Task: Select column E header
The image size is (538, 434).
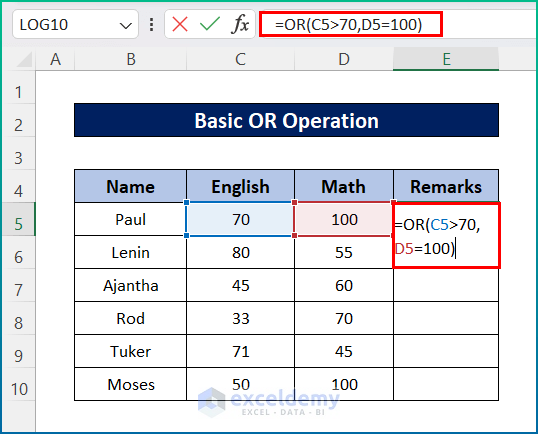Action: click(446, 59)
